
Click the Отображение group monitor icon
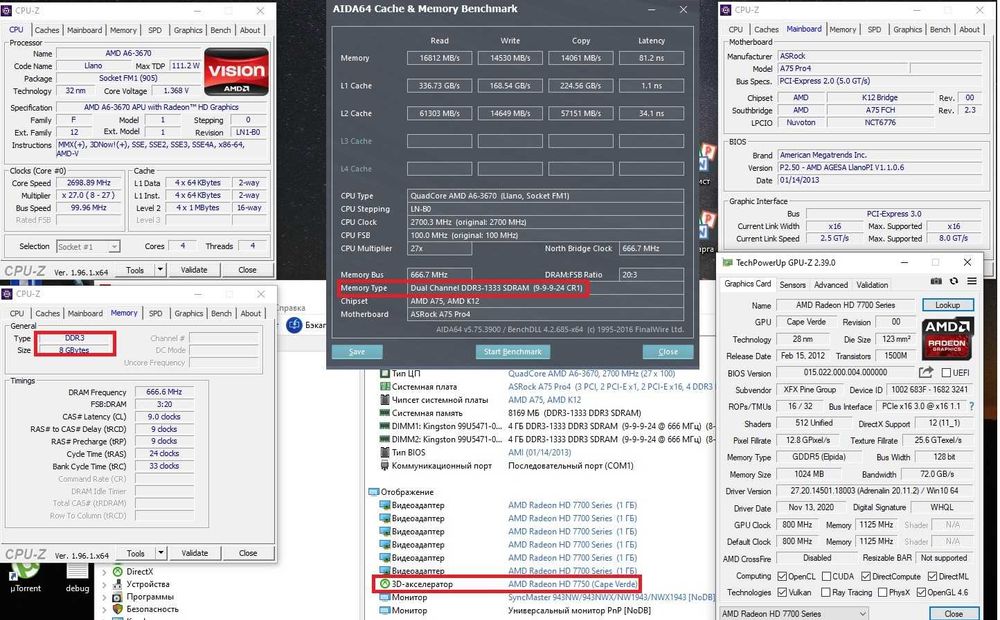click(373, 492)
